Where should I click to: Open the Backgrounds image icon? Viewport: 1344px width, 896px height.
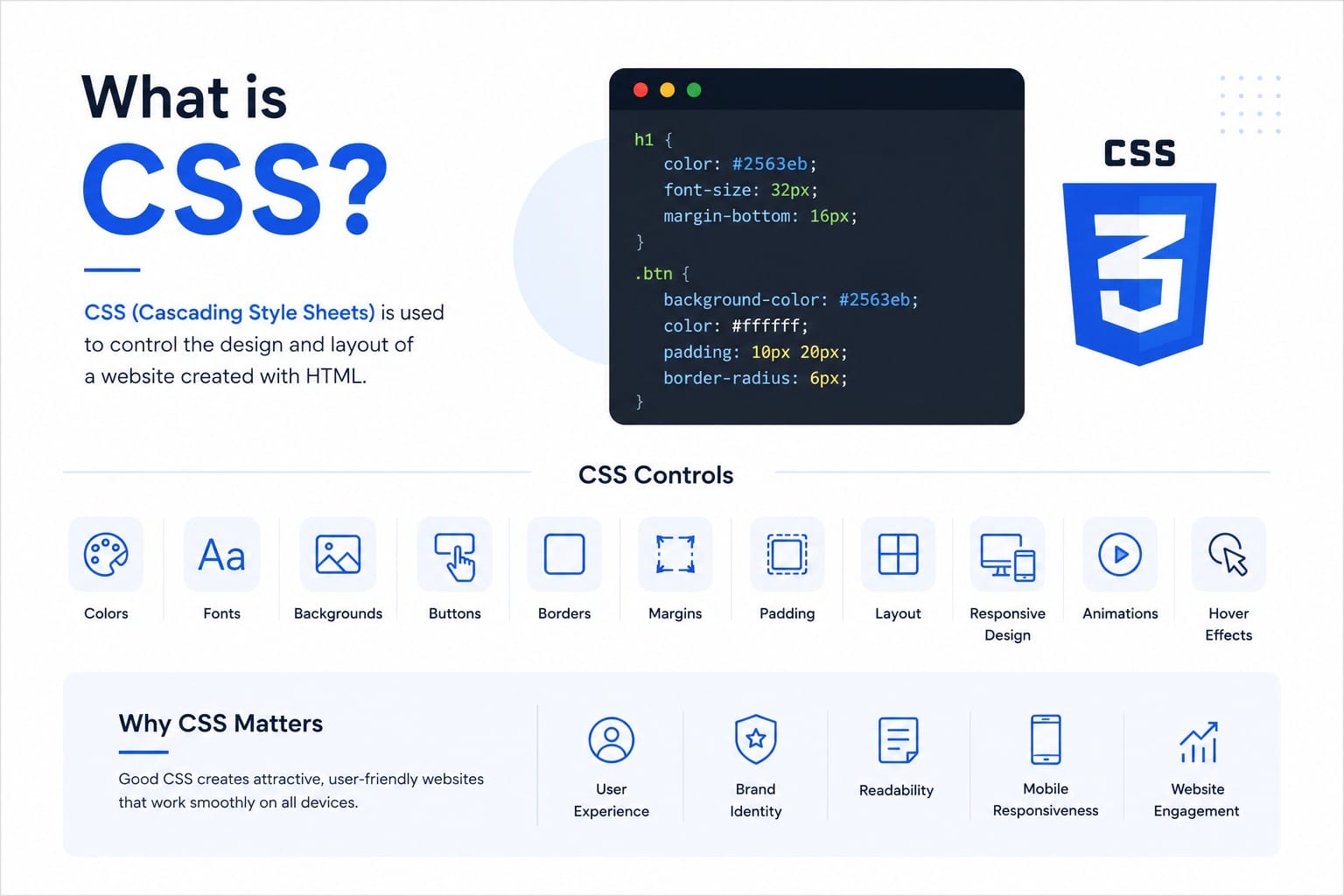coord(338,555)
